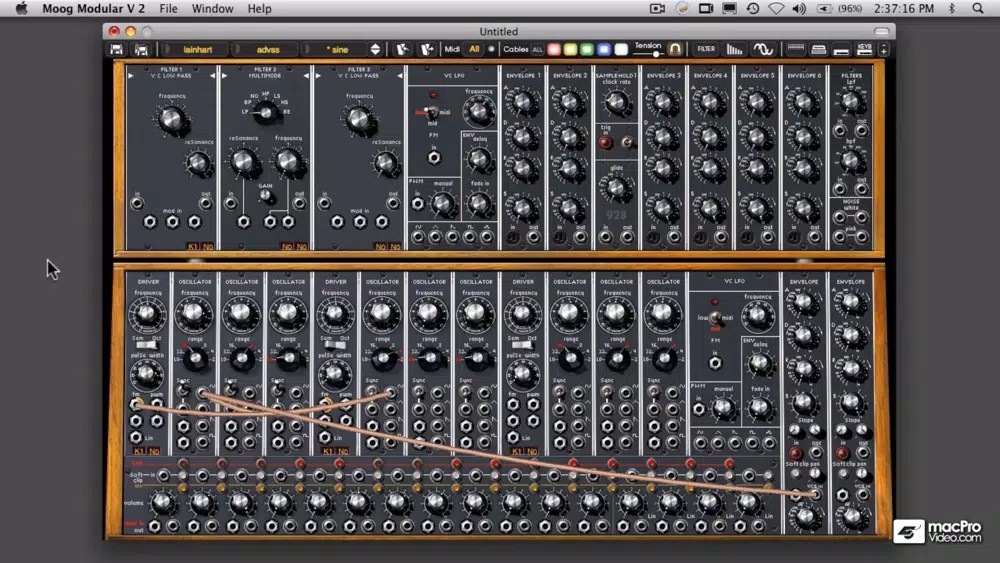Toggle third Driver Sem/Oct switch
Image resolution: width=1000 pixels, height=563 pixels.
pyautogui.click(x=522, y=345)
